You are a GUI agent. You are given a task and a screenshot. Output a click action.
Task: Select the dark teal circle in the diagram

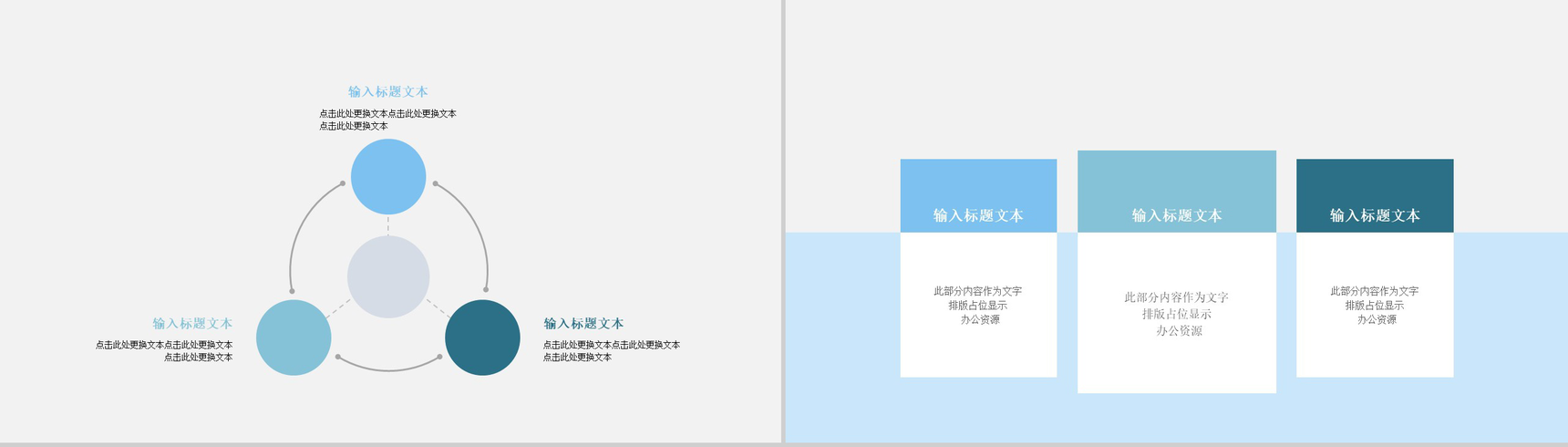482,338
